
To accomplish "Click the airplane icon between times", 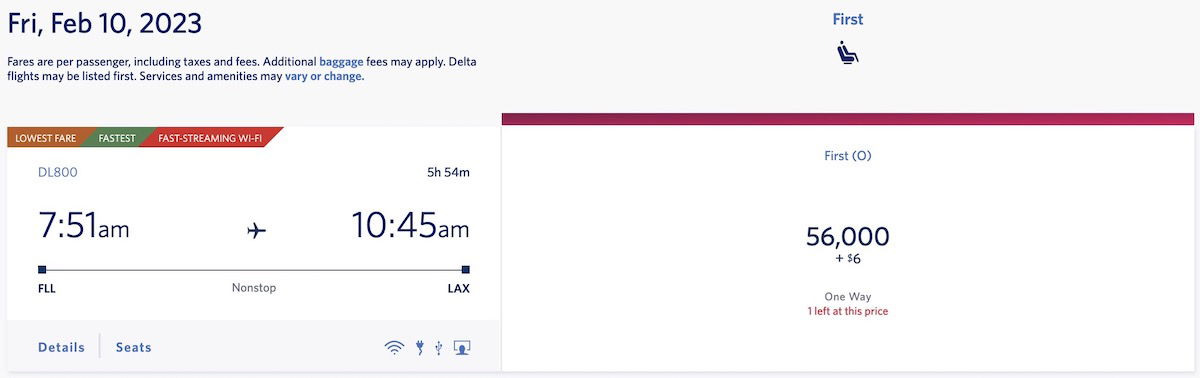I will tap(256, 230).
